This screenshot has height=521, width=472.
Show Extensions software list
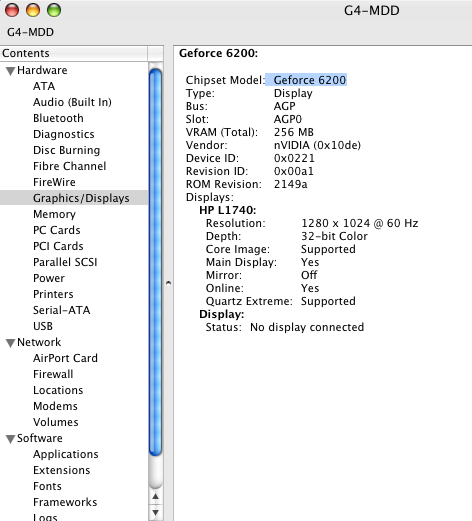tap(62, 470)
